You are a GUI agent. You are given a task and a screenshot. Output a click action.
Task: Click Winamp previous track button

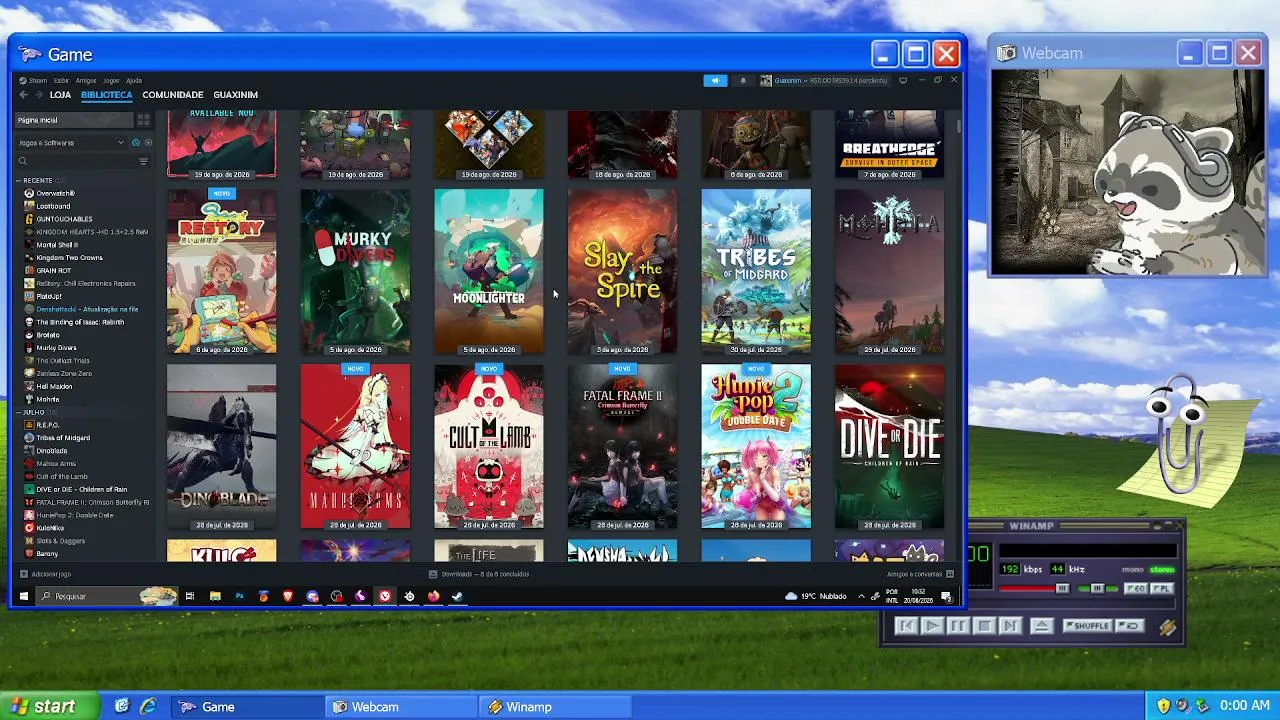[x=906, y=626]
